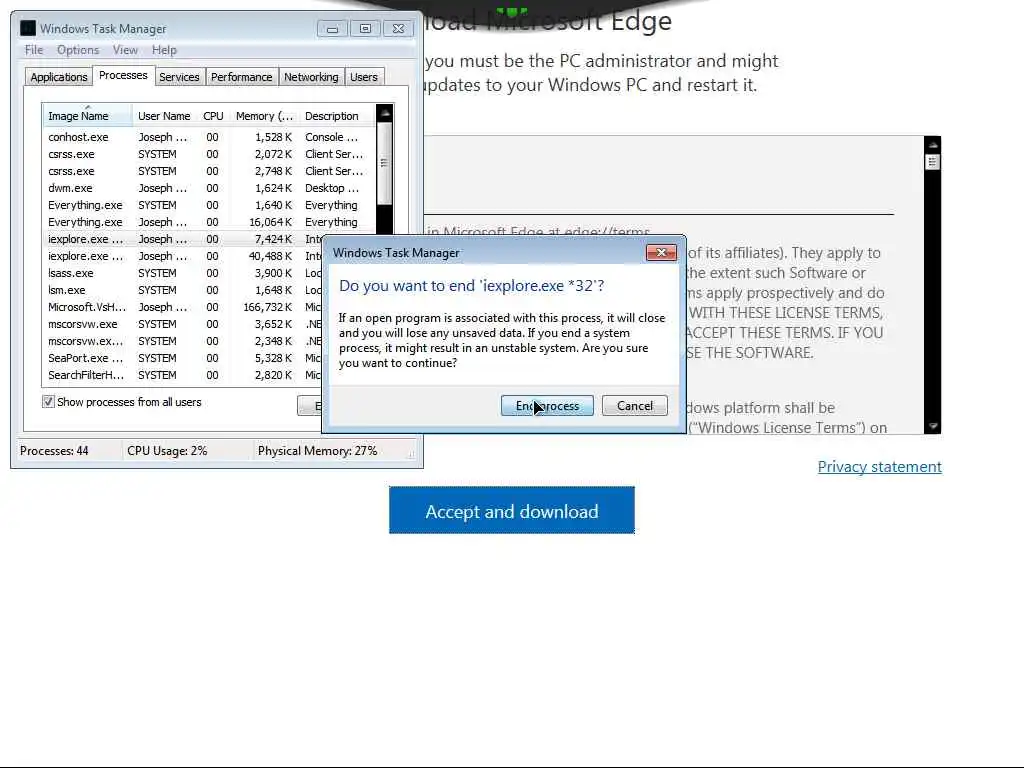Click the license terms scrollbar thumb
This screenshot has height=768, width=1024.
pos(933,162)
